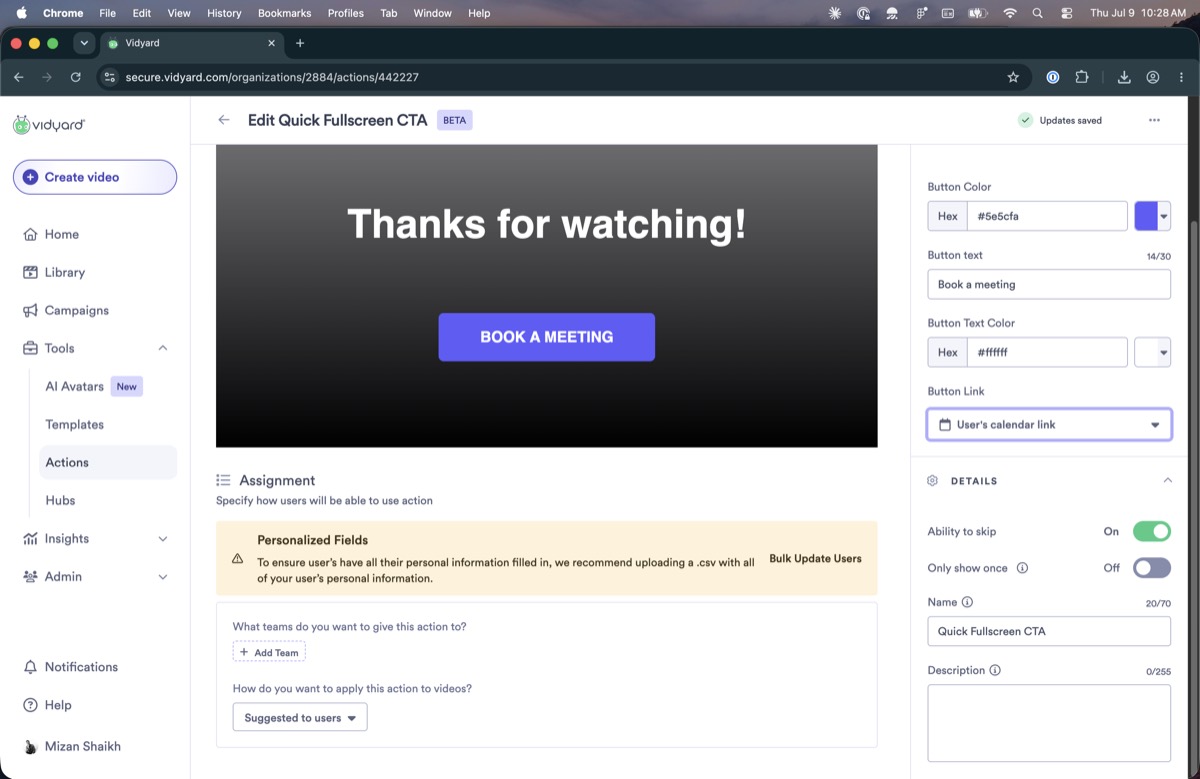Click the BOOK A MEETING preview button

(546, 337)
